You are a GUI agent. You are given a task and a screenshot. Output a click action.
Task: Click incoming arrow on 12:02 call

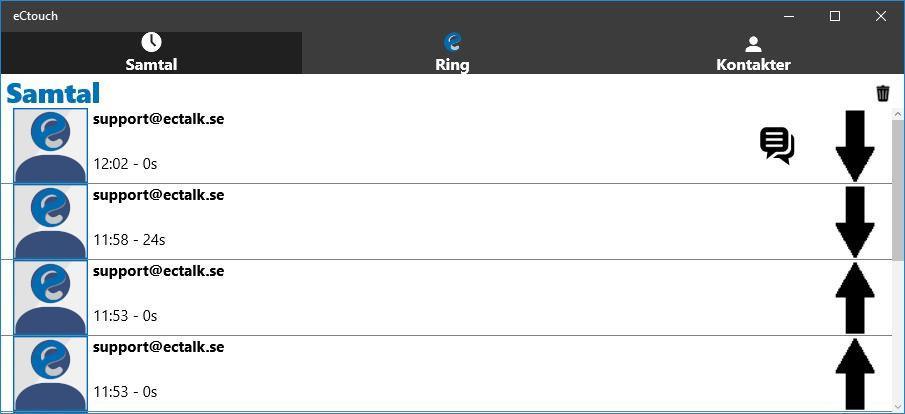[855, 146]
